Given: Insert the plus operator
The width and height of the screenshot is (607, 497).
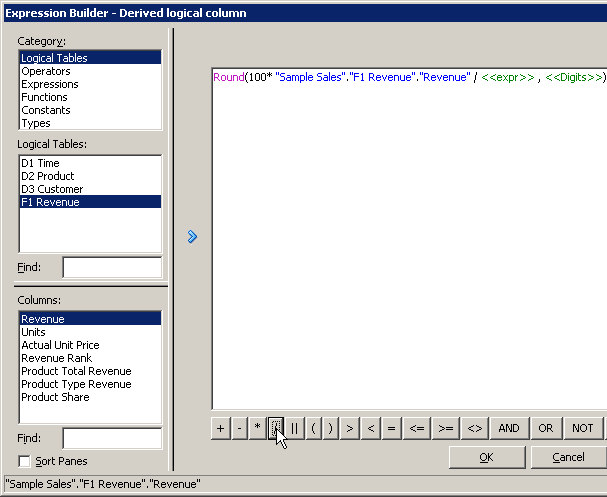Looking at the screenshot, I should pos(221,428).
